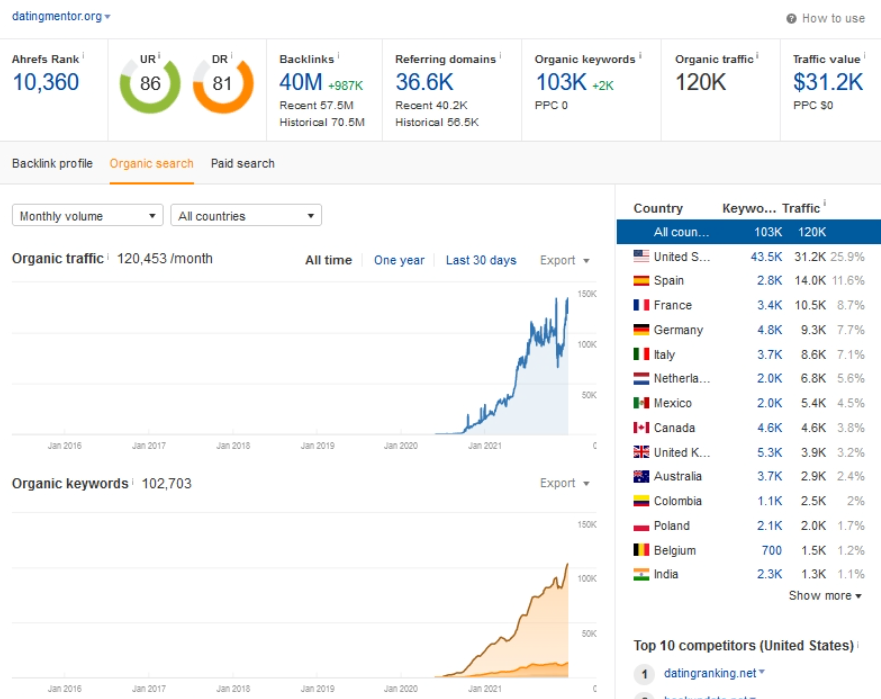Image resolution: width=881 pixels, height=699 pixels.
Task: Open the 103K organic keywords count
Action: [561, 83]
